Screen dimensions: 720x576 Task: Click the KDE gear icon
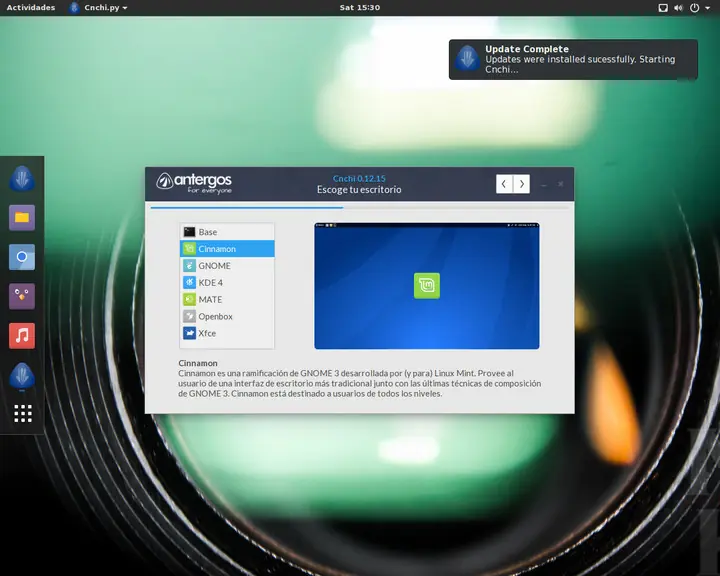point(189,282)
